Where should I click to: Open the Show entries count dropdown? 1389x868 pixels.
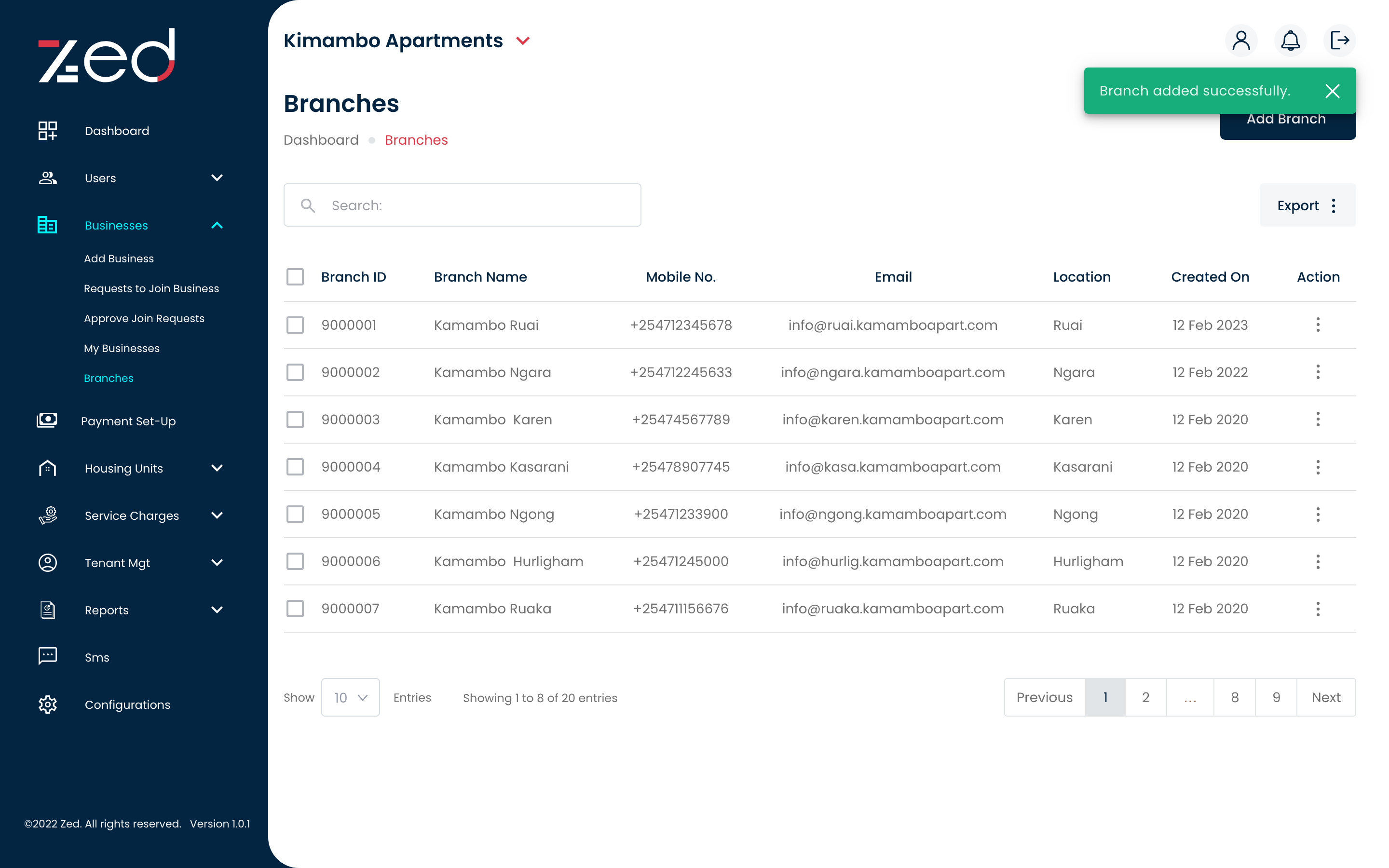(x=350, y=697)
